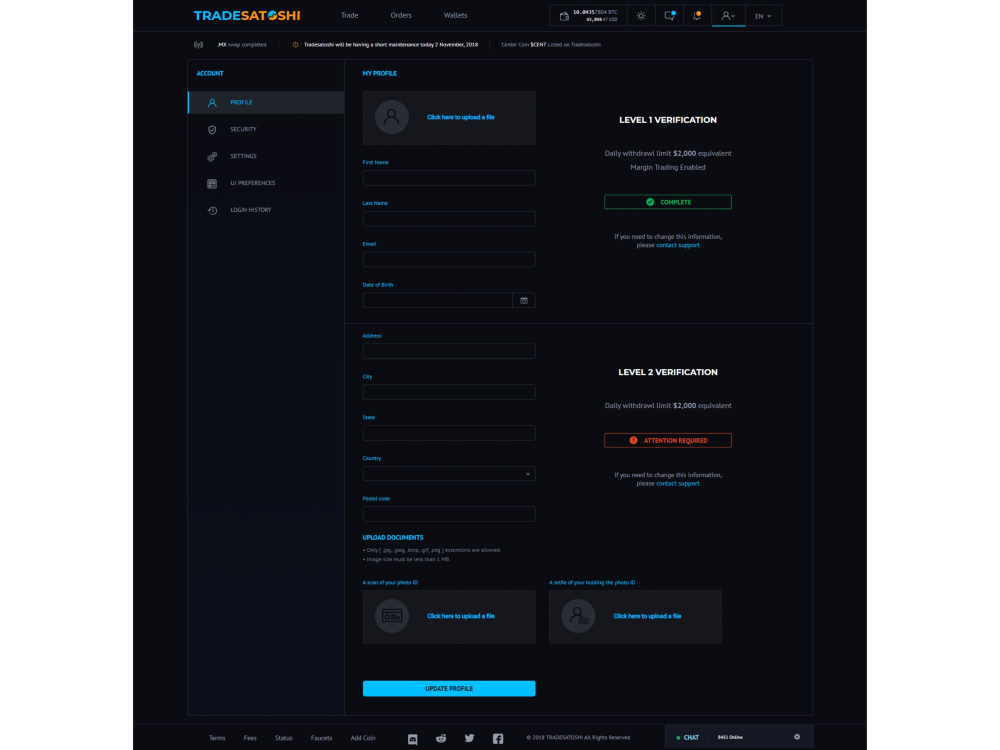This screenshot has width=1000, height=750.
Task: Focus the City field
Action: (449, 392)
